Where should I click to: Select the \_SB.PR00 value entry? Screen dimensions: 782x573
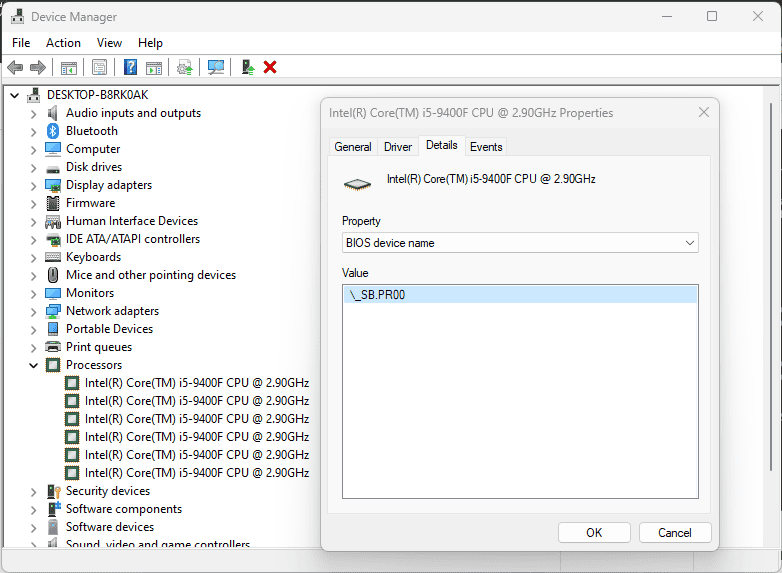coord(377,295)
